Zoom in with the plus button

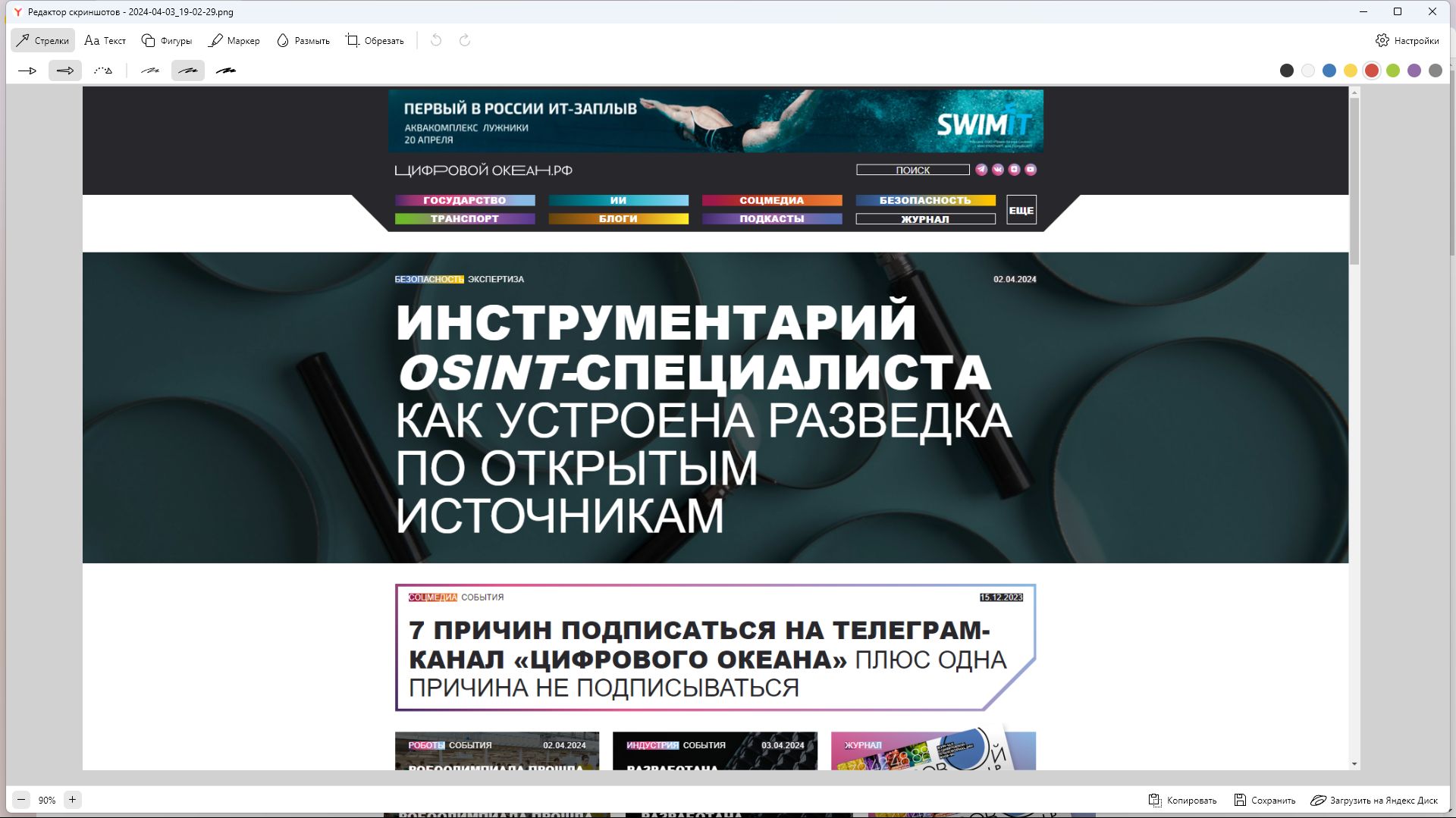73,800
